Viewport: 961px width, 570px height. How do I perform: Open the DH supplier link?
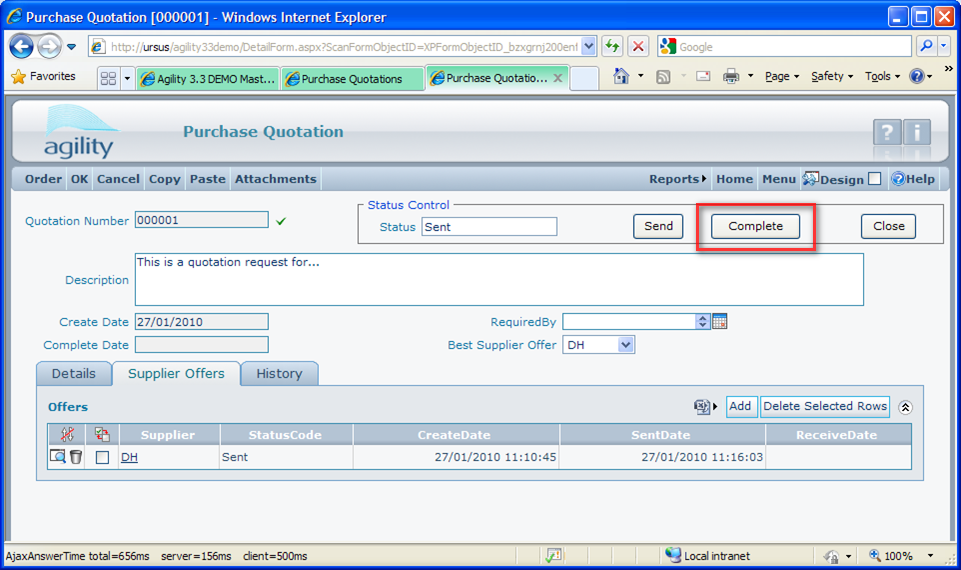130,457
